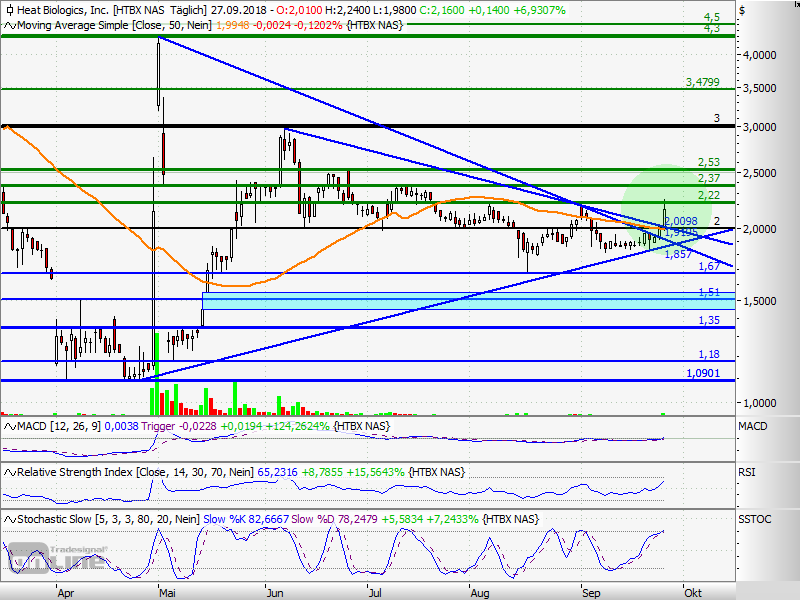The width and height of the screenshot is (800, 600).
Task: Click the 2,5000 price axis tick
Action: point(760,173)
